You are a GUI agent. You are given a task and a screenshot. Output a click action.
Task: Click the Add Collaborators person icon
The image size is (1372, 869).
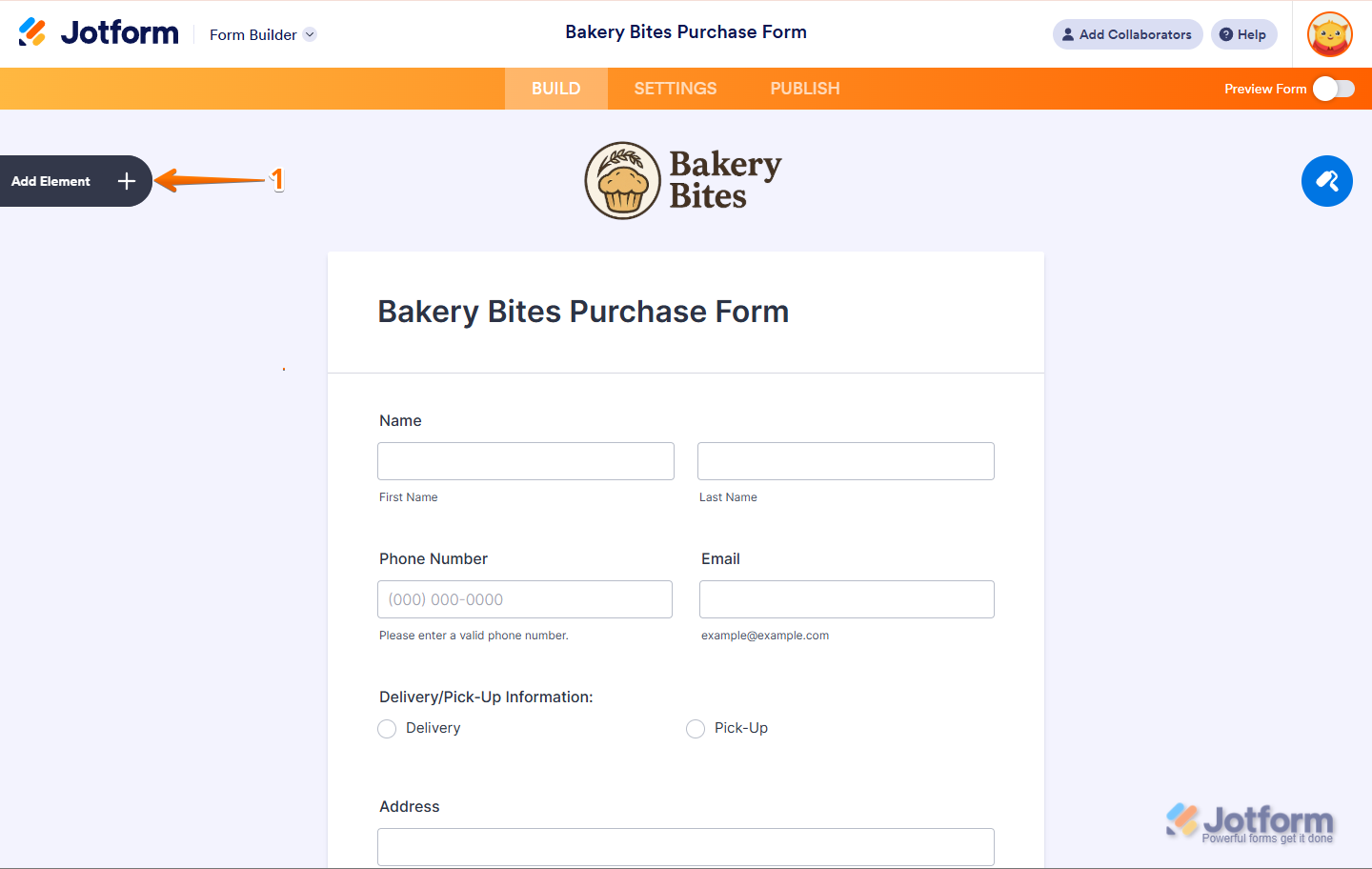[1068, 34]
